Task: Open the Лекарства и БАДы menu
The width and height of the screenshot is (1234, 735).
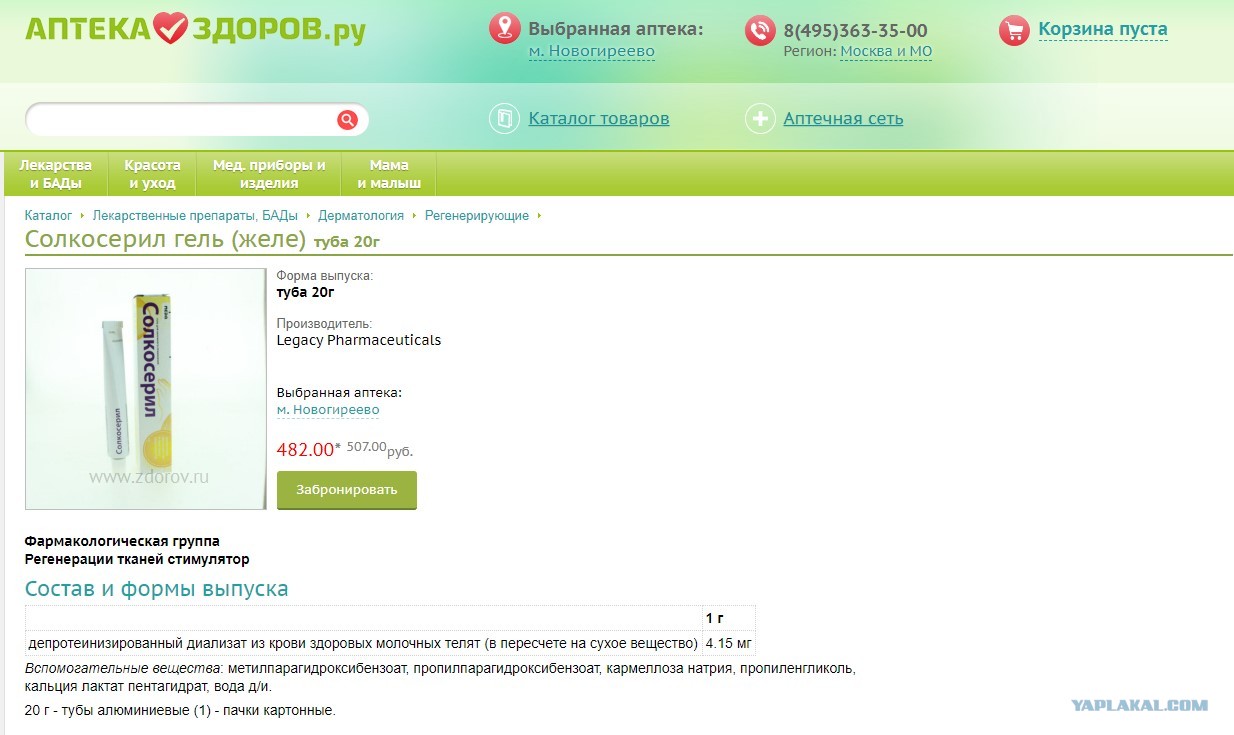Action: tap(56, 174)
